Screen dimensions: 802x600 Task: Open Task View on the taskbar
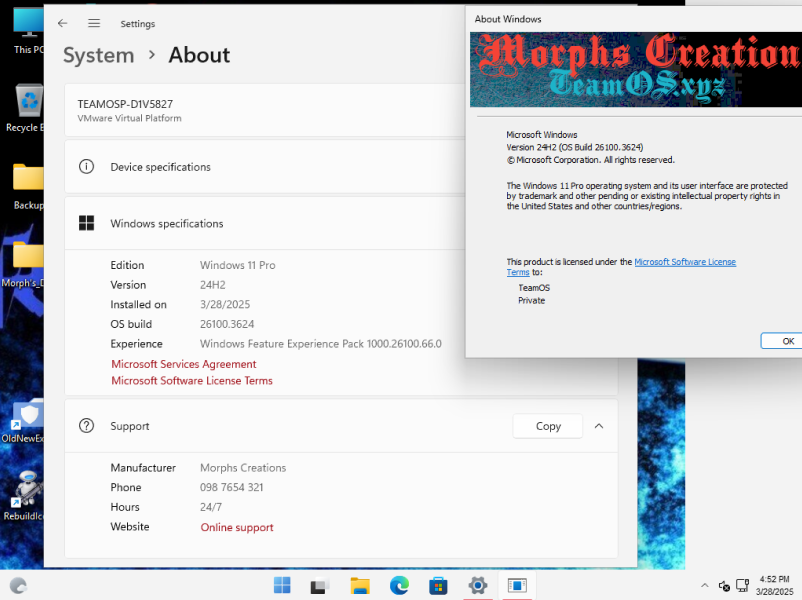[x=321, y=585]
